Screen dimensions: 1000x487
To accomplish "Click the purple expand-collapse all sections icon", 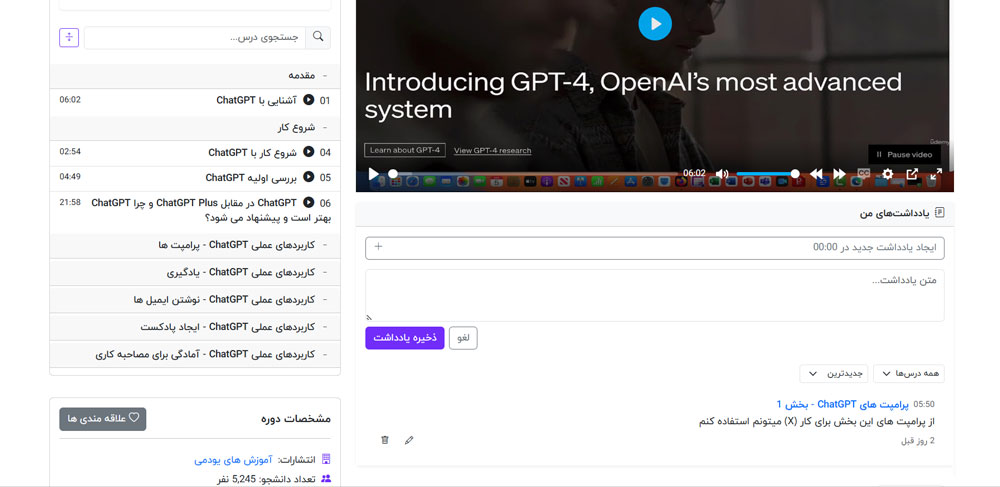I will tap(69, 38).
